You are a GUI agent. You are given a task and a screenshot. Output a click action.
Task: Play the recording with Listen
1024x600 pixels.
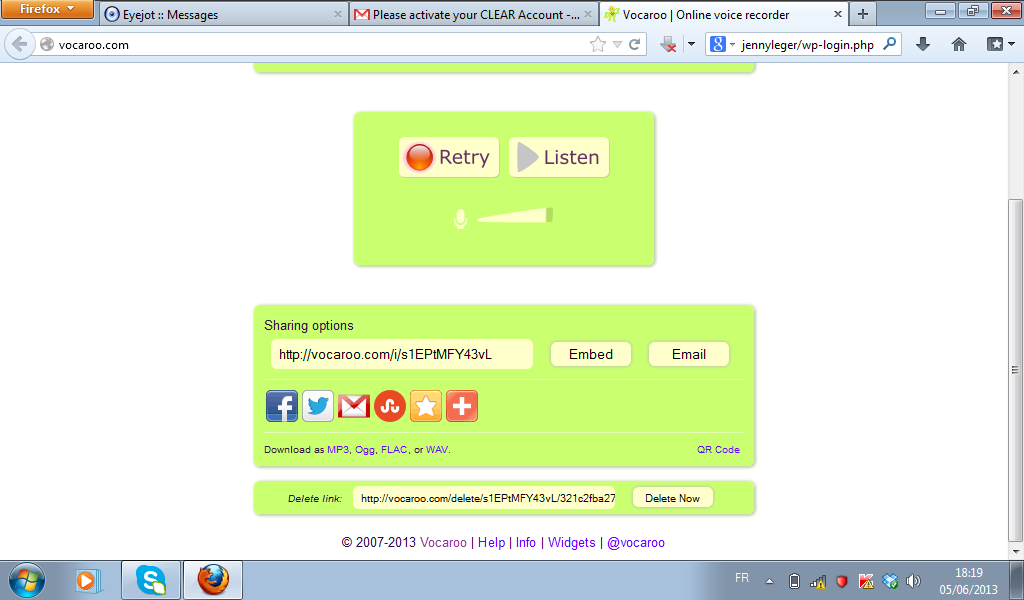(x=559, y=157)
